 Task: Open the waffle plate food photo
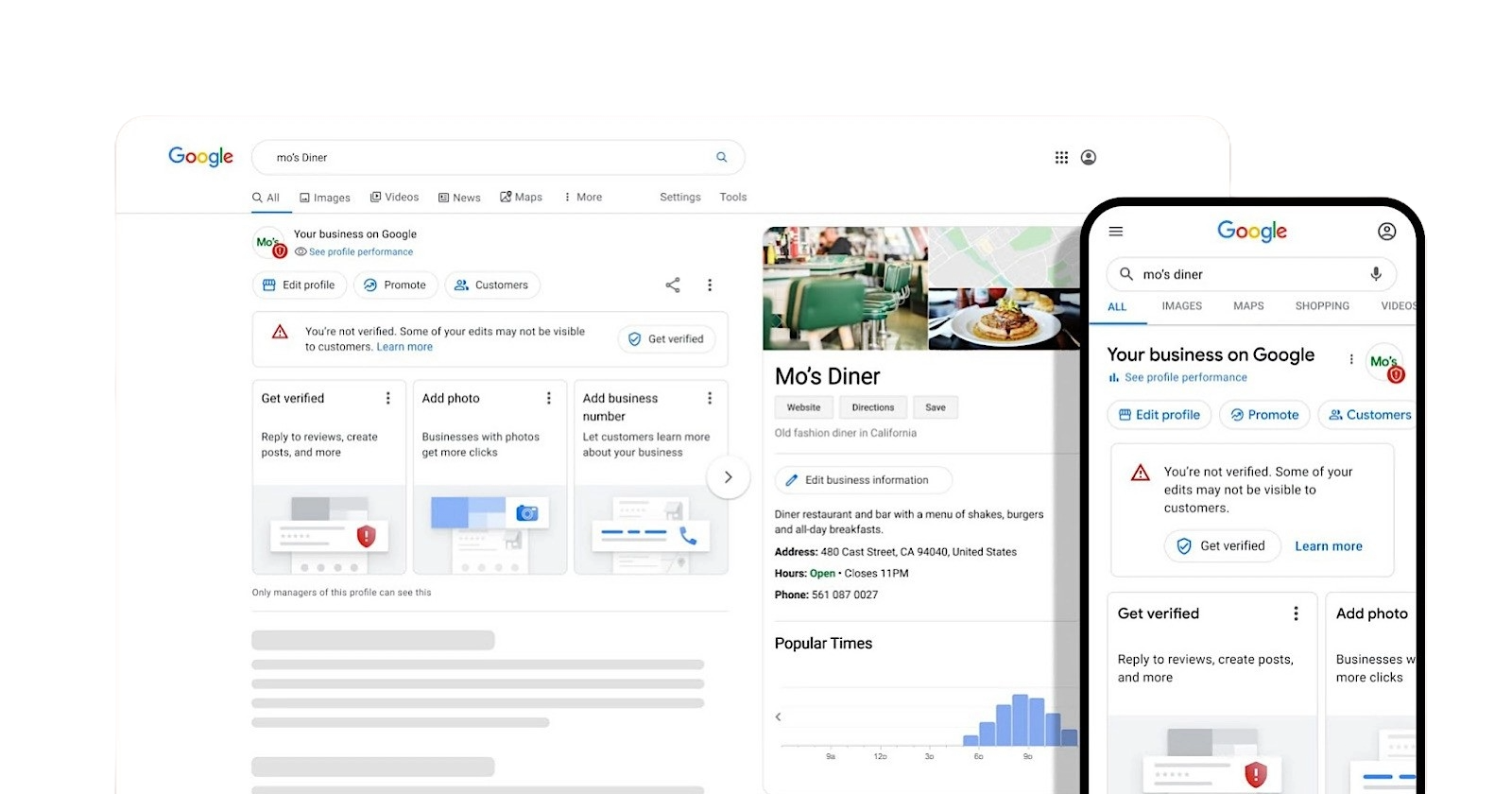pos(1004,319)
